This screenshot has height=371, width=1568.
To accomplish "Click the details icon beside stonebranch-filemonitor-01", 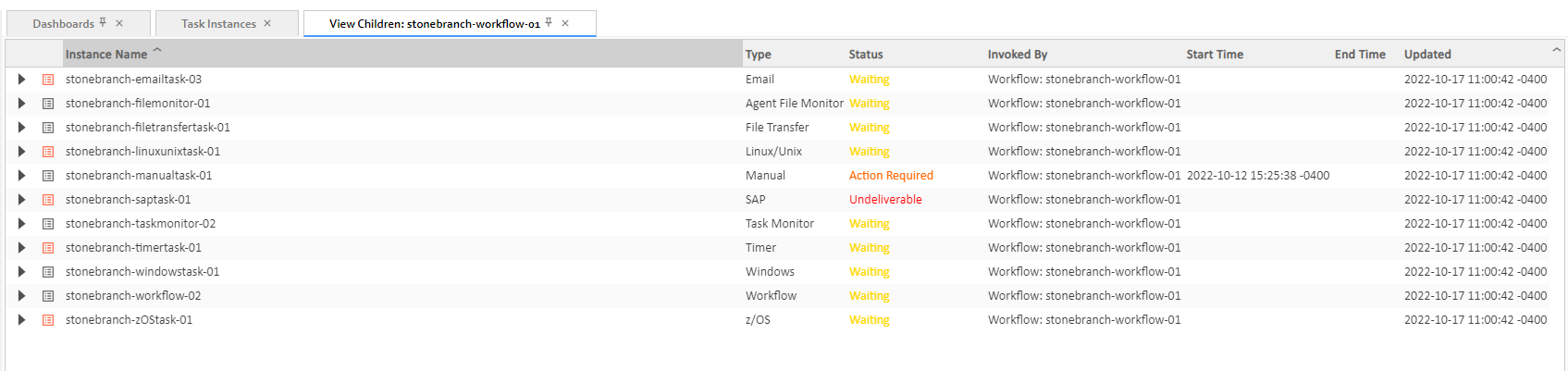I will click(x=48, y=104).
